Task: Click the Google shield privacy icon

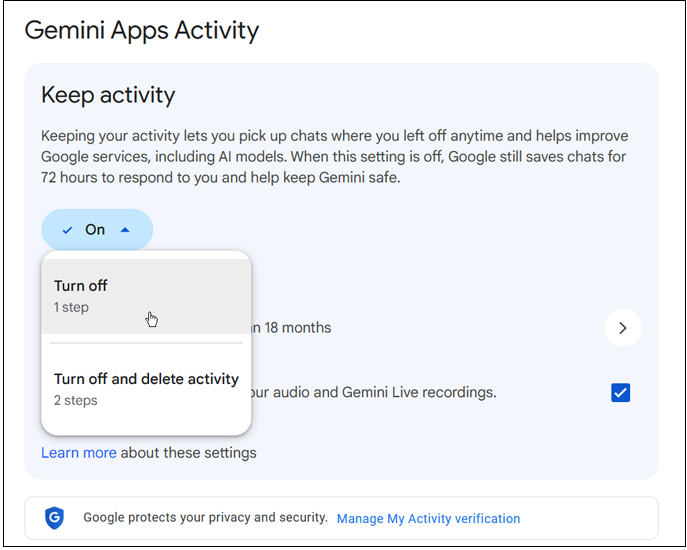Action: [55, 518]
